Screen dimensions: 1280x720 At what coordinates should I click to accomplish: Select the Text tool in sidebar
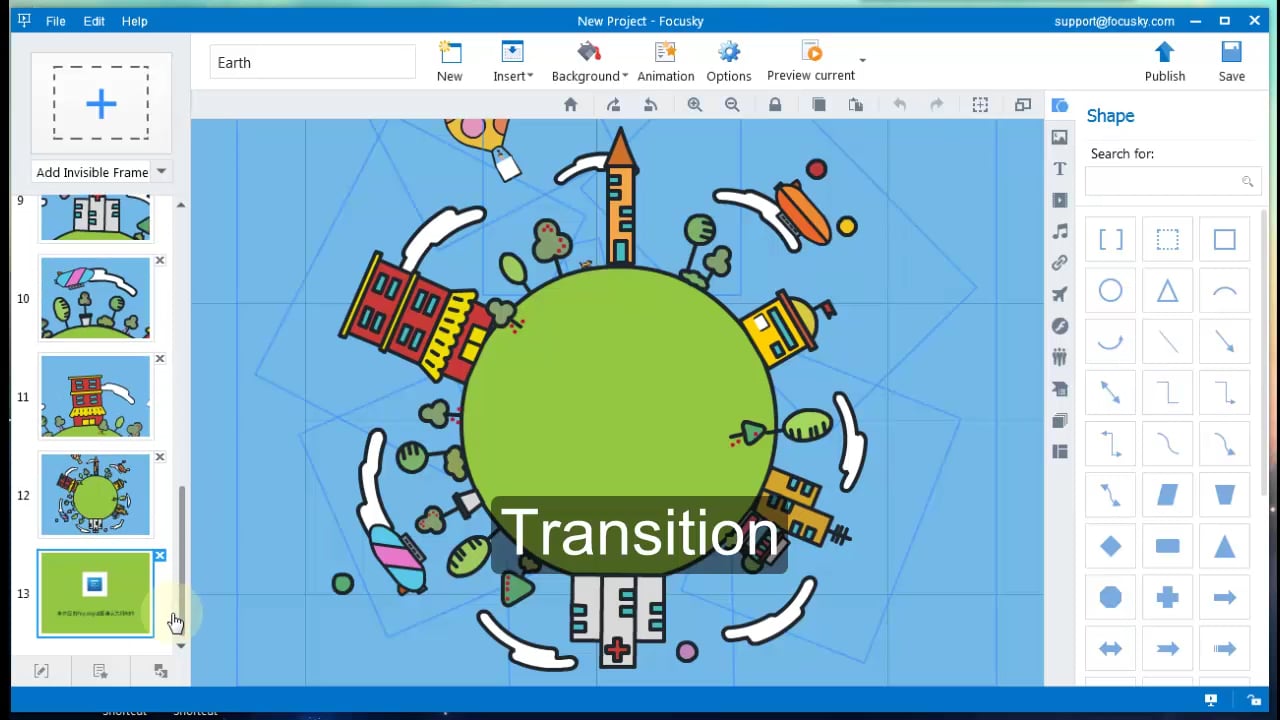click(x=1060, y=169)
